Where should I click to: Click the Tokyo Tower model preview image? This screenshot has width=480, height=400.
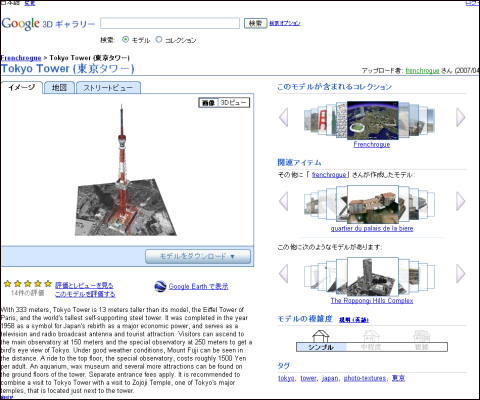(x=126, y=170)
